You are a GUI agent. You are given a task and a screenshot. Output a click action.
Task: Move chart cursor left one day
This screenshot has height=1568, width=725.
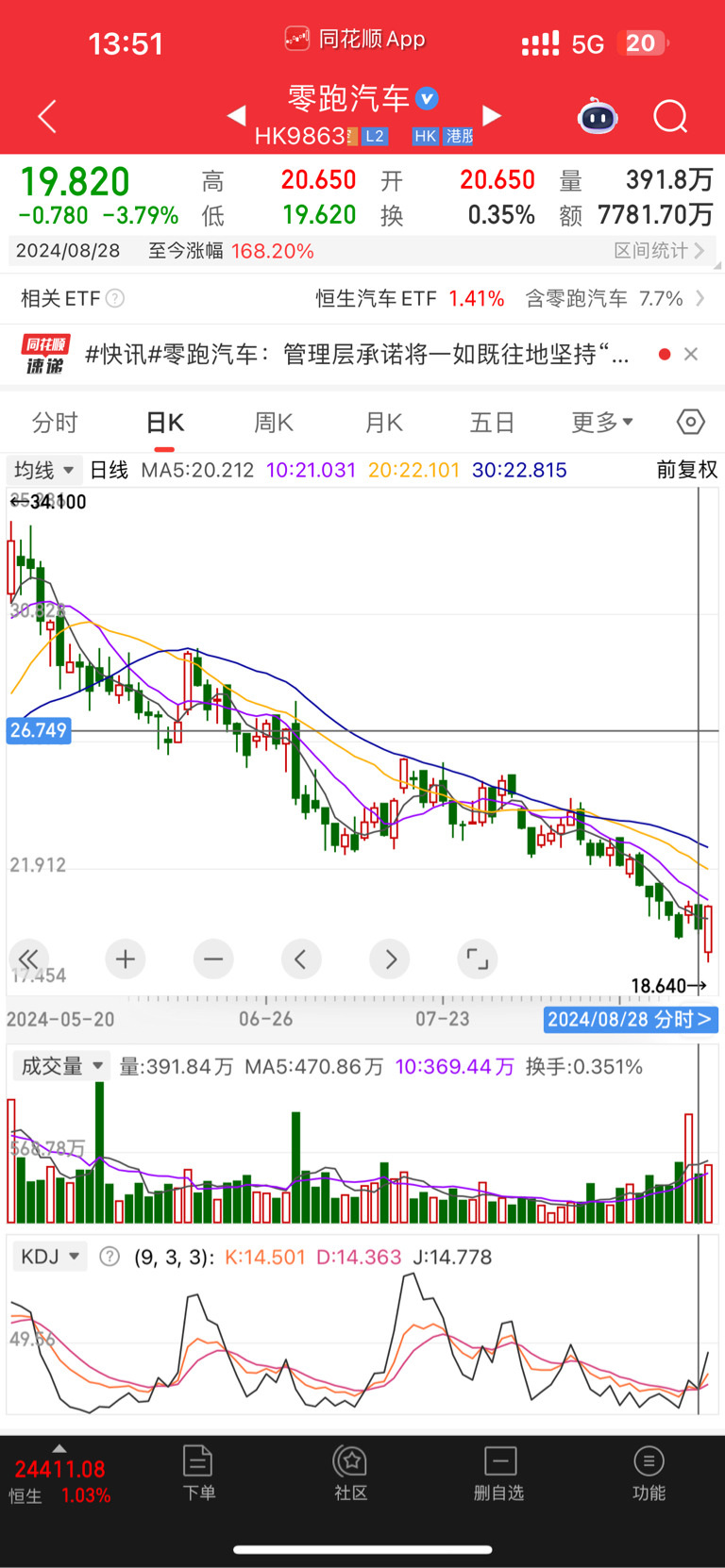(x=301, y=959)
